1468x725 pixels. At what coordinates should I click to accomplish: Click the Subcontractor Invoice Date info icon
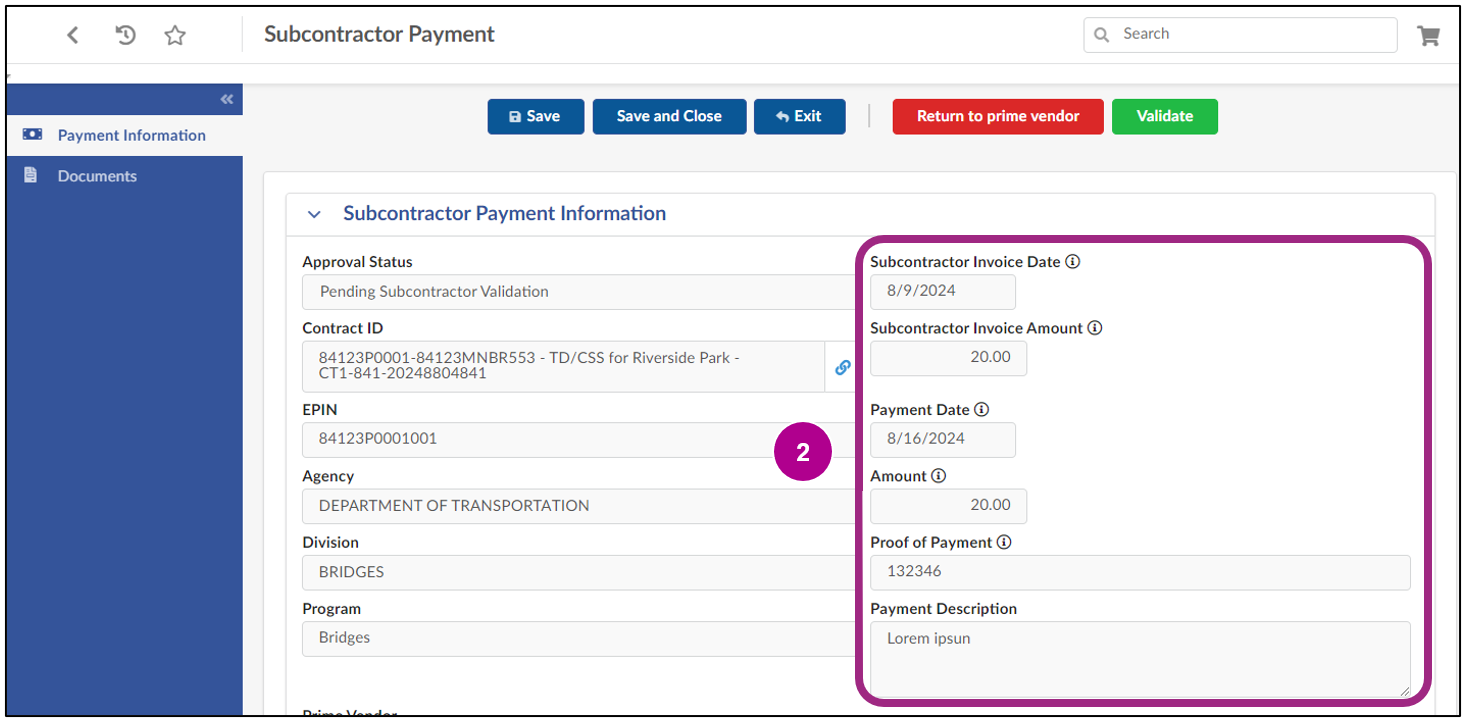(x=1072, y=261)
